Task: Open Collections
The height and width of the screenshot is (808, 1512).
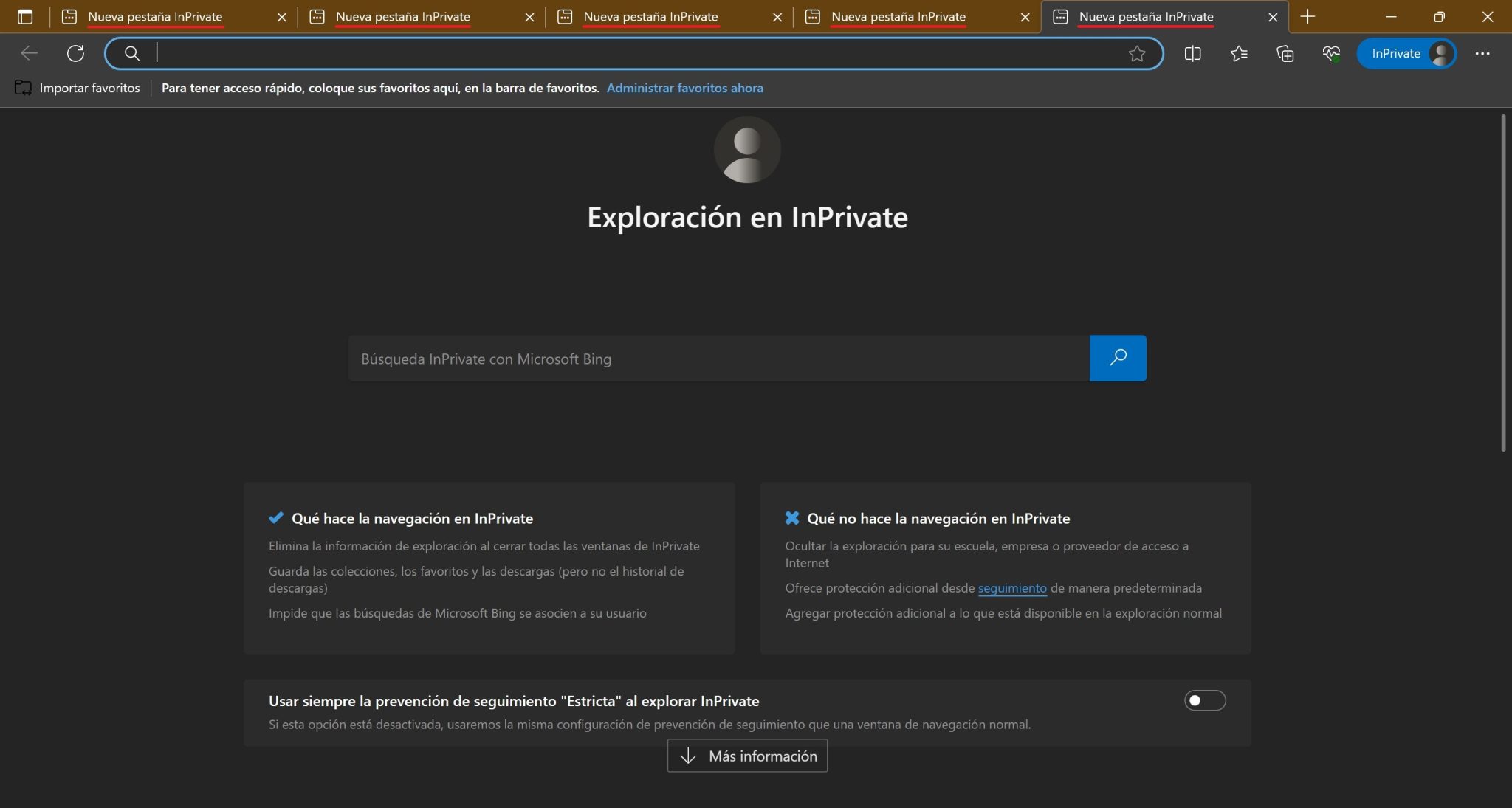Action: click(x=1286, y=53)
